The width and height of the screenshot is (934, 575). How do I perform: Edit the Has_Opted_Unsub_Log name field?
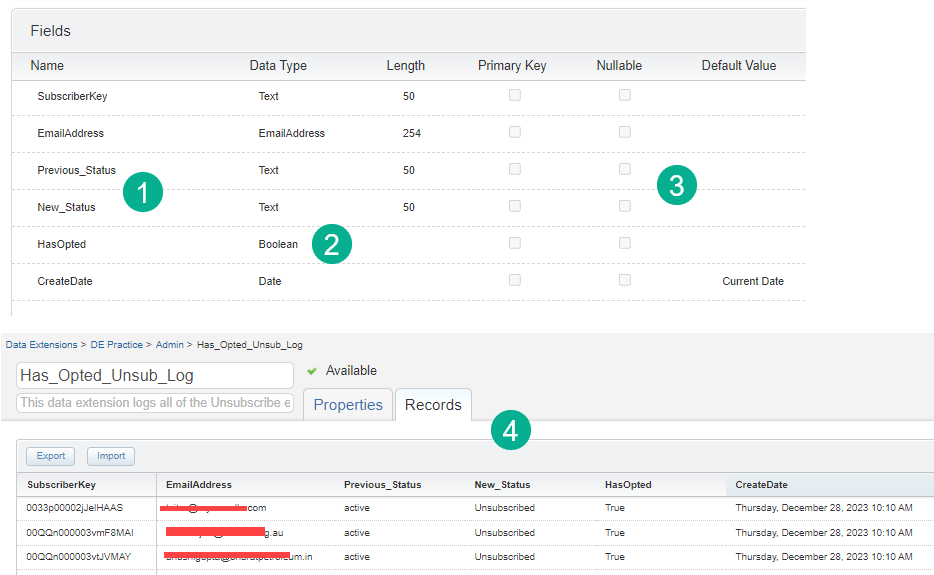155,375
